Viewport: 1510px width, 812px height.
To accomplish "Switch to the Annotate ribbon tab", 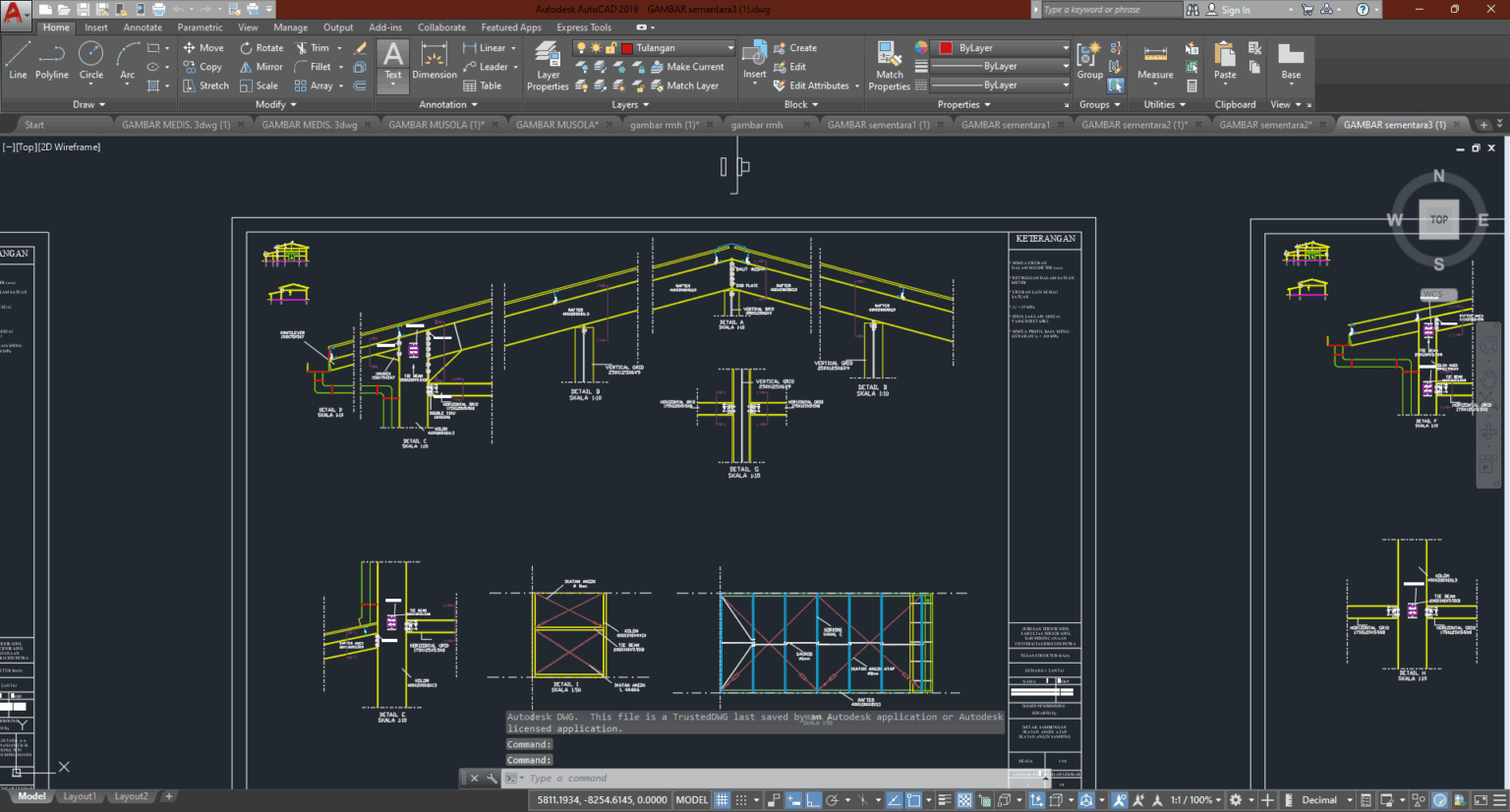I will click(143, 27).
